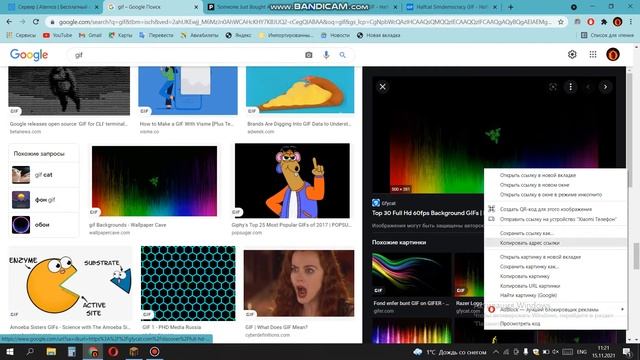Show hidden system tray icons

coord(496,352)
